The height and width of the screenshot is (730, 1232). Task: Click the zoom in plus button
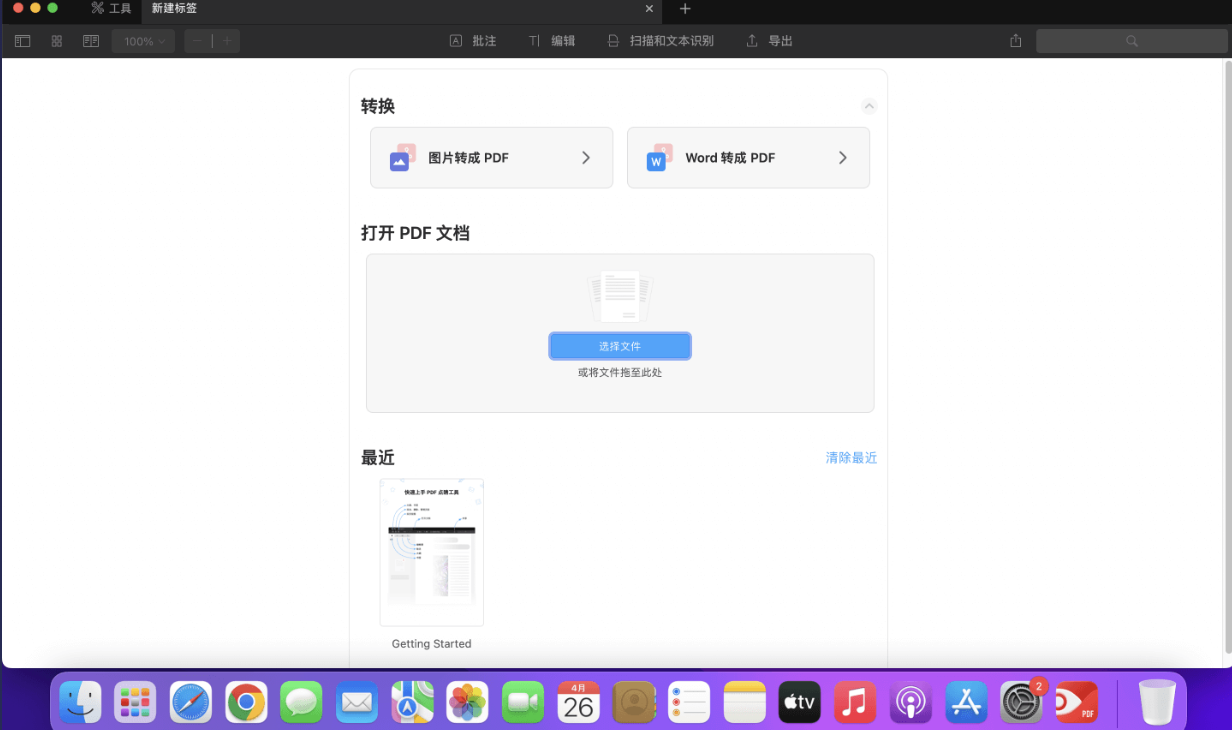coord(227,41)
